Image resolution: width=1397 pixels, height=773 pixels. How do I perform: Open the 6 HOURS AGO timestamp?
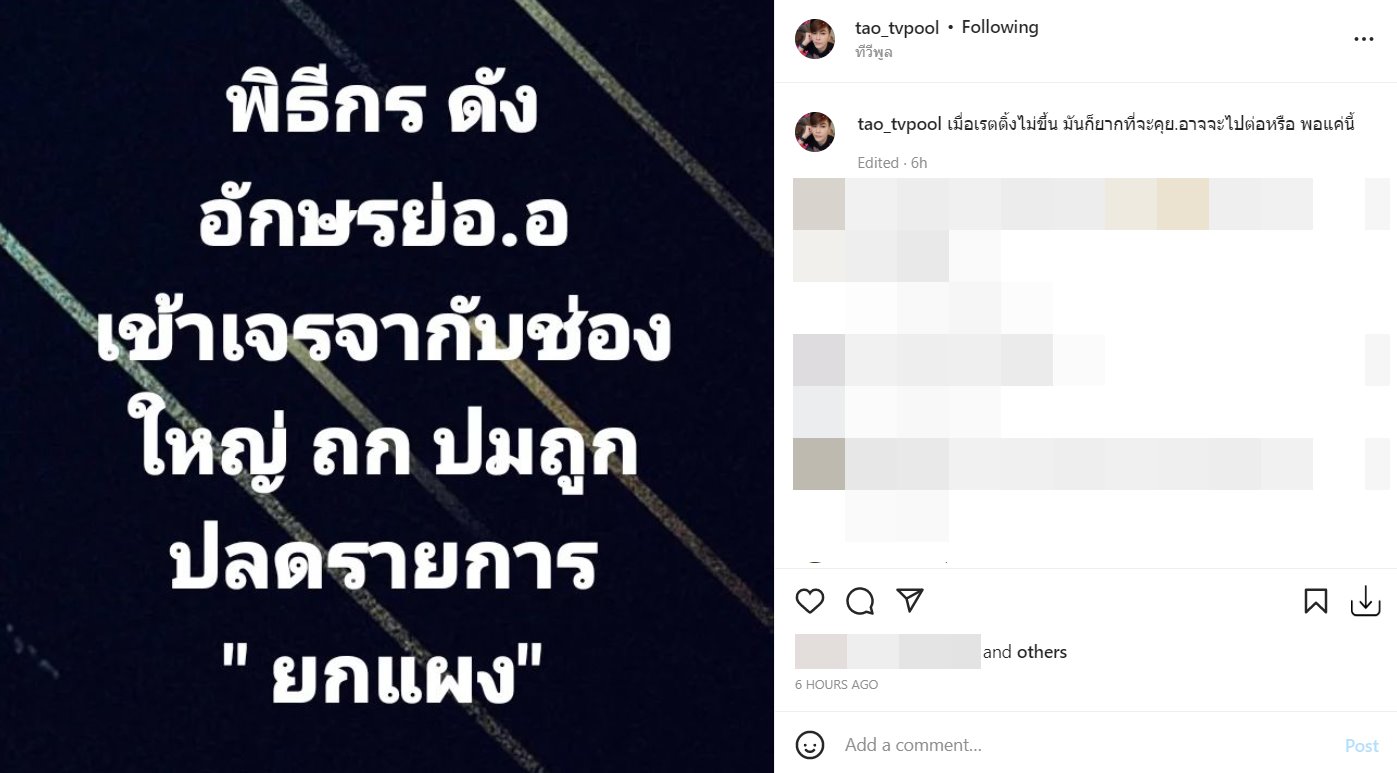pyautogui.click(x=837, y=685)
